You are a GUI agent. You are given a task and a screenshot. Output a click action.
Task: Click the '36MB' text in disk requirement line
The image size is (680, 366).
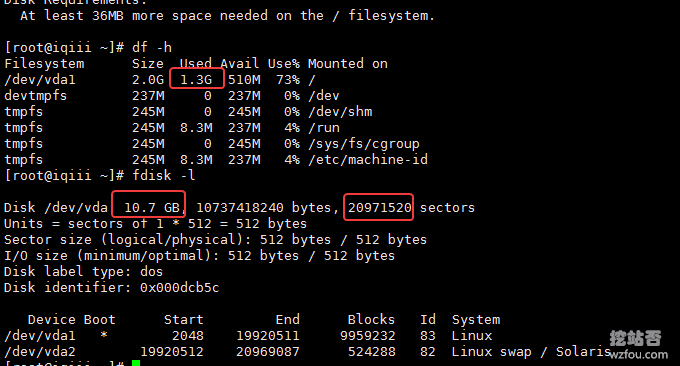point(108,16)
